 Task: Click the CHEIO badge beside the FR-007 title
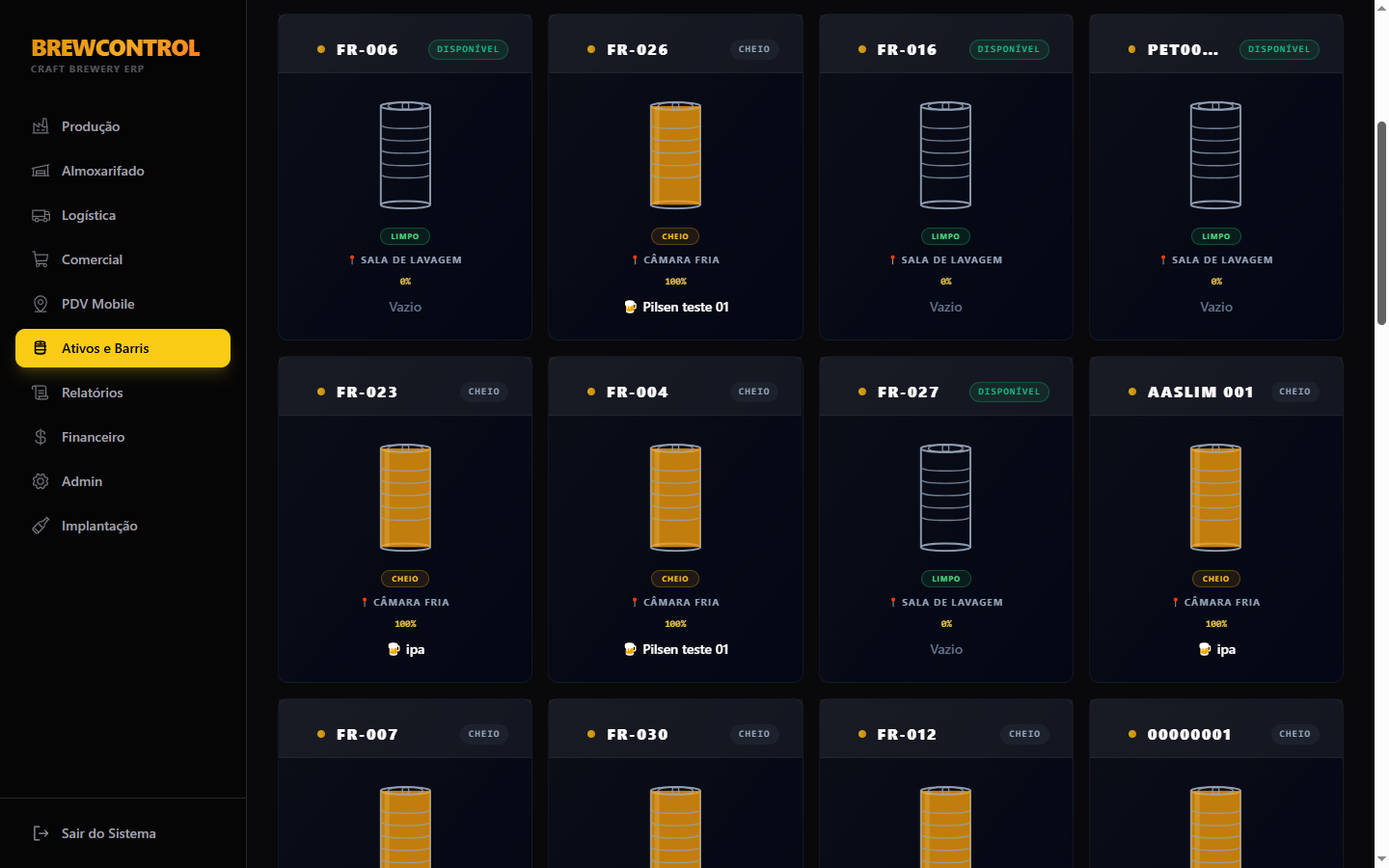click(x=484, y=734)
